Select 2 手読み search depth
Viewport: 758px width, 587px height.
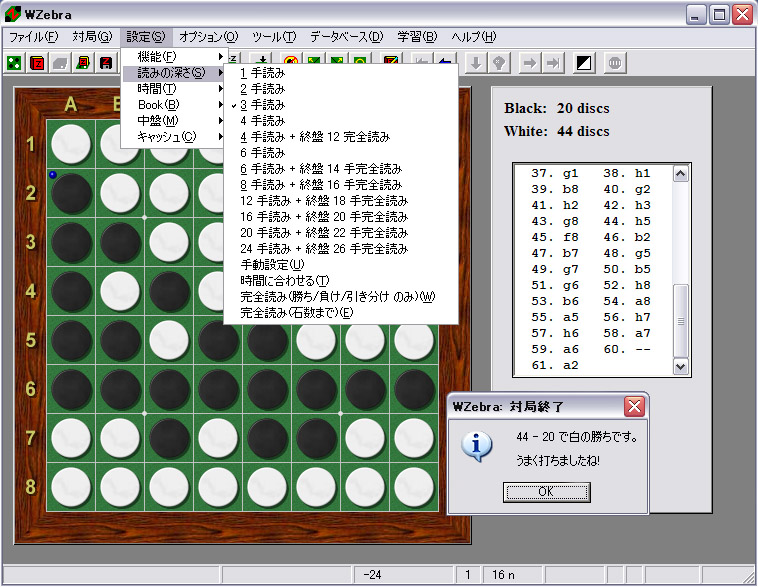[x=341, y=89]
